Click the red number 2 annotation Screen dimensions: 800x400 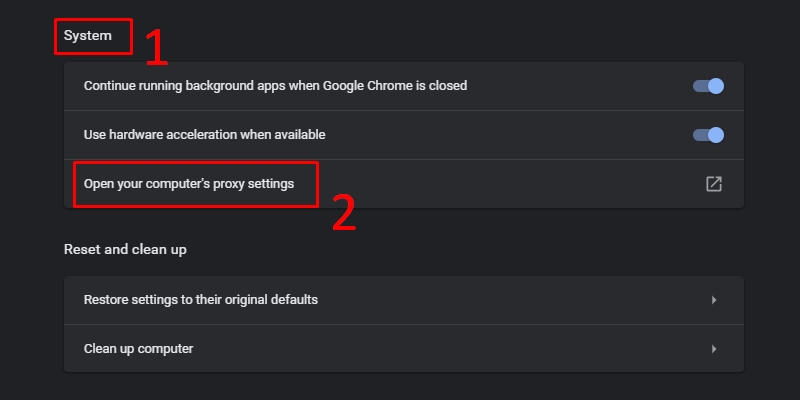[343, 211]
